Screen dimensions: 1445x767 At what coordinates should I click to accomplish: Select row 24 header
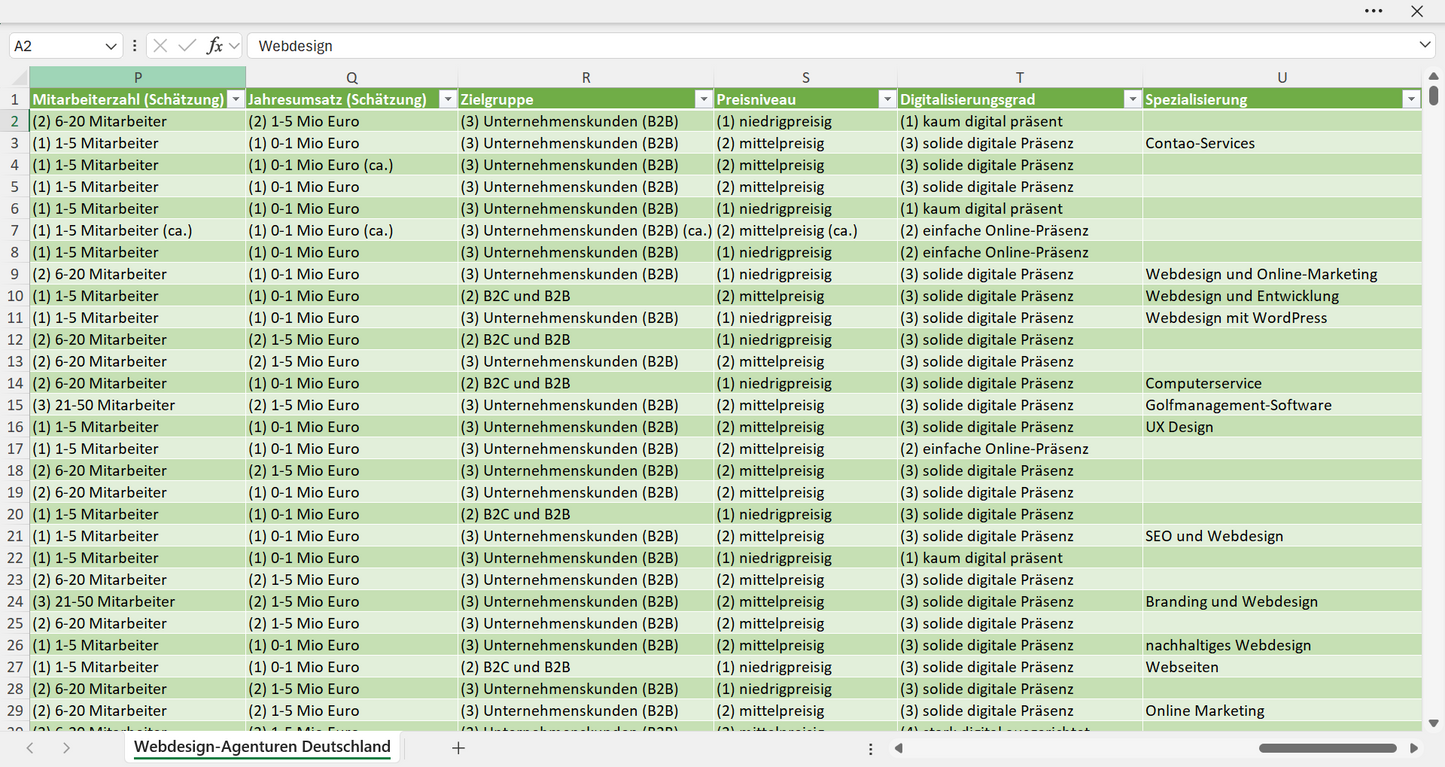pyautogui.click(x=15, y=602)
